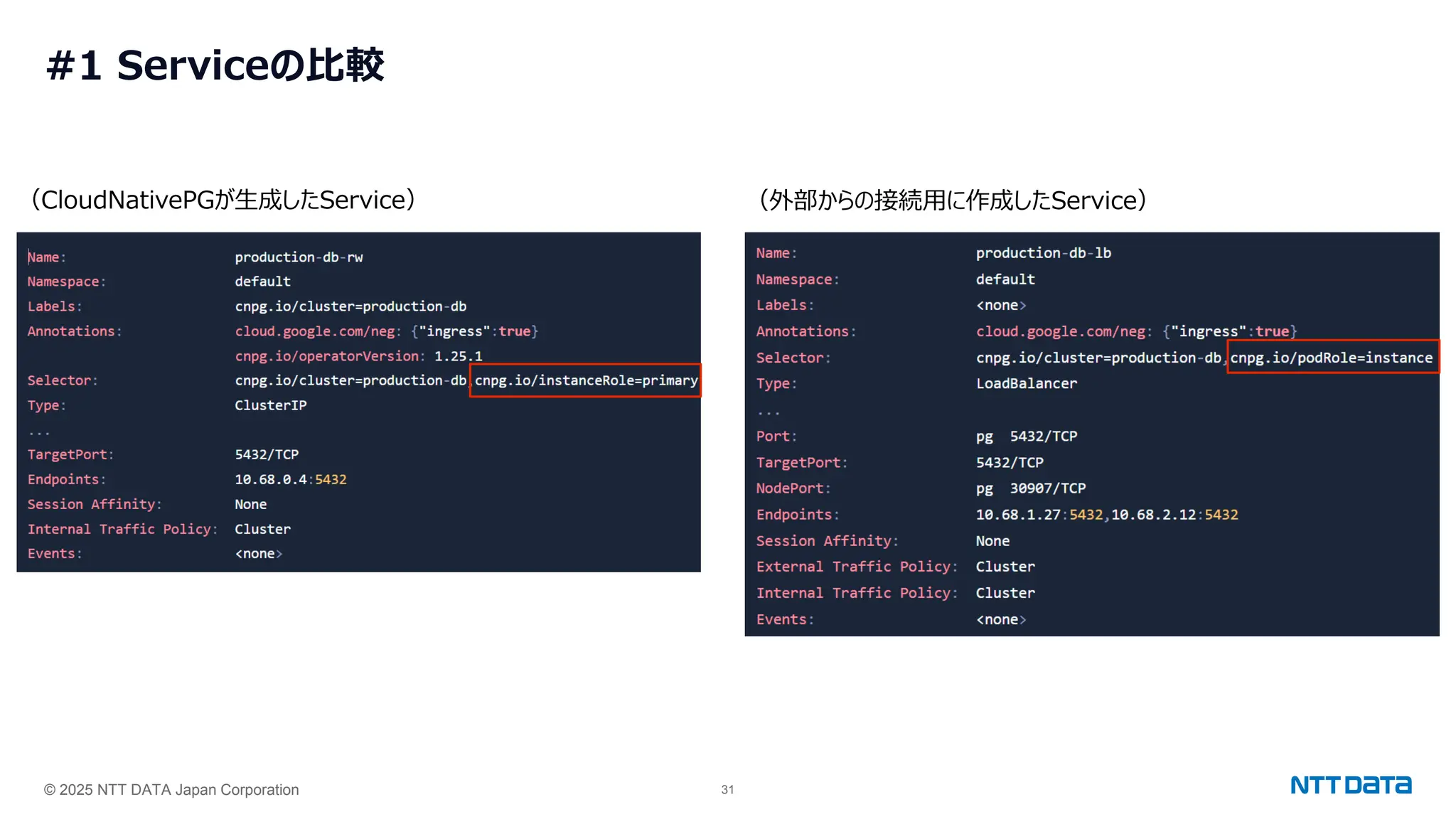The height and width of the screenshot is (819, 1456).
Task: Click the page number 31
Action: [727, 790]
